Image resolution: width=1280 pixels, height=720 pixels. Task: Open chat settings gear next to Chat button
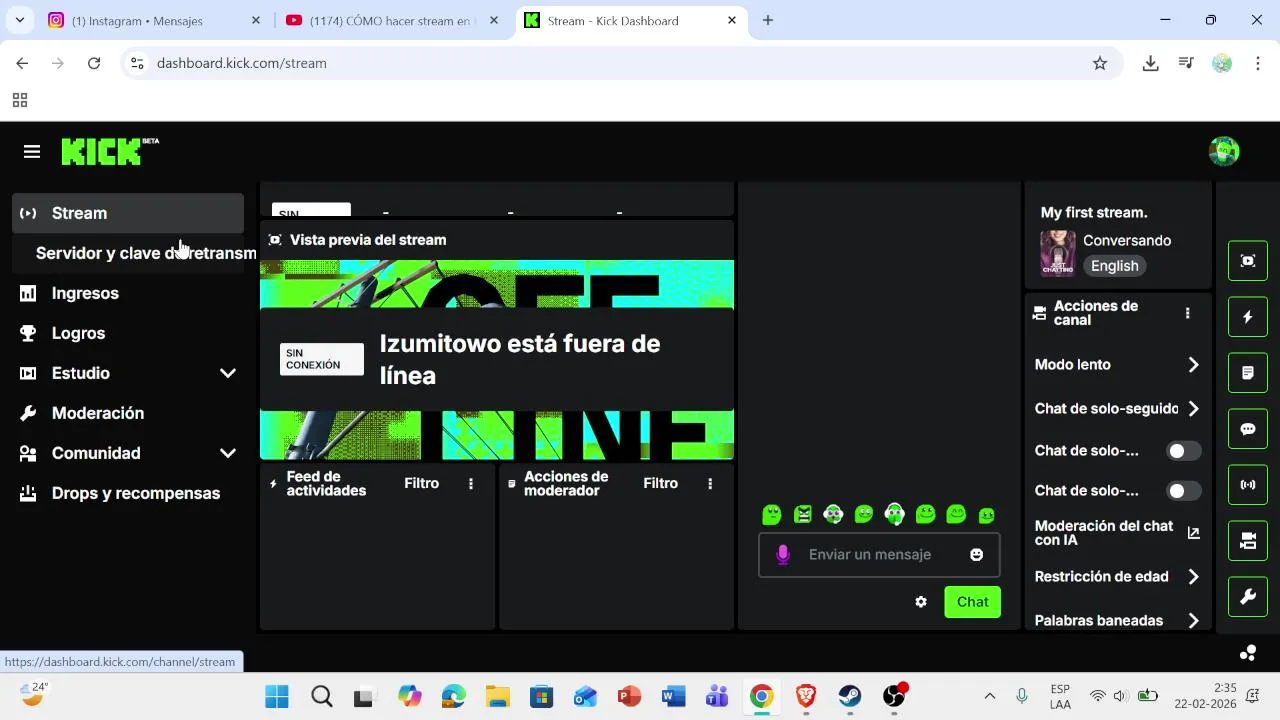[x=921, y=602]
